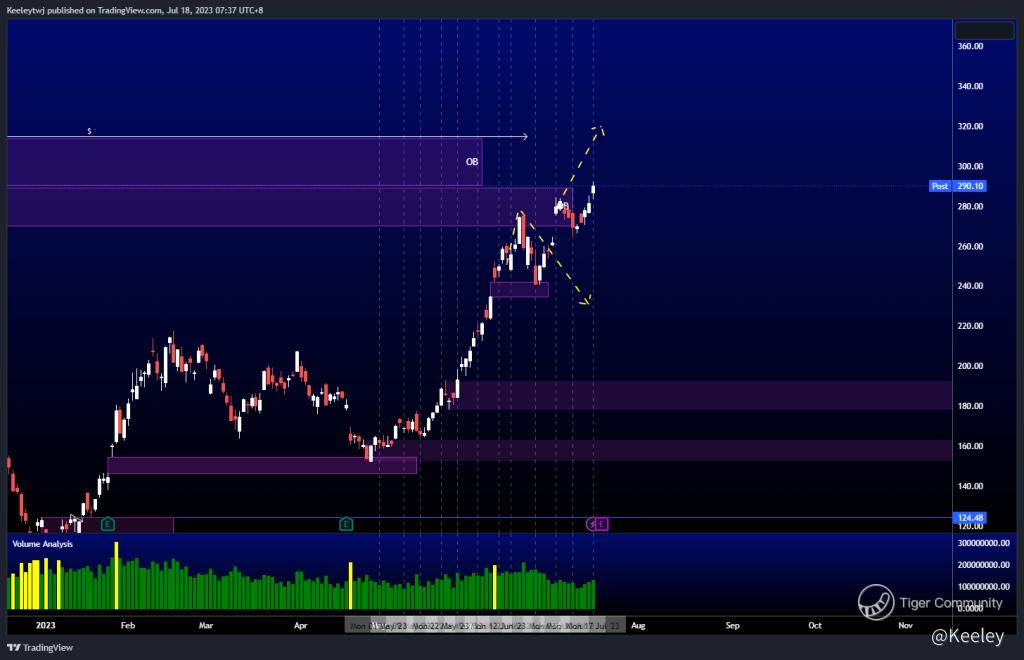Select the Post 290.10 price label
The image size is (1024, 660).
pyautogui.click(x=957, y=186)
